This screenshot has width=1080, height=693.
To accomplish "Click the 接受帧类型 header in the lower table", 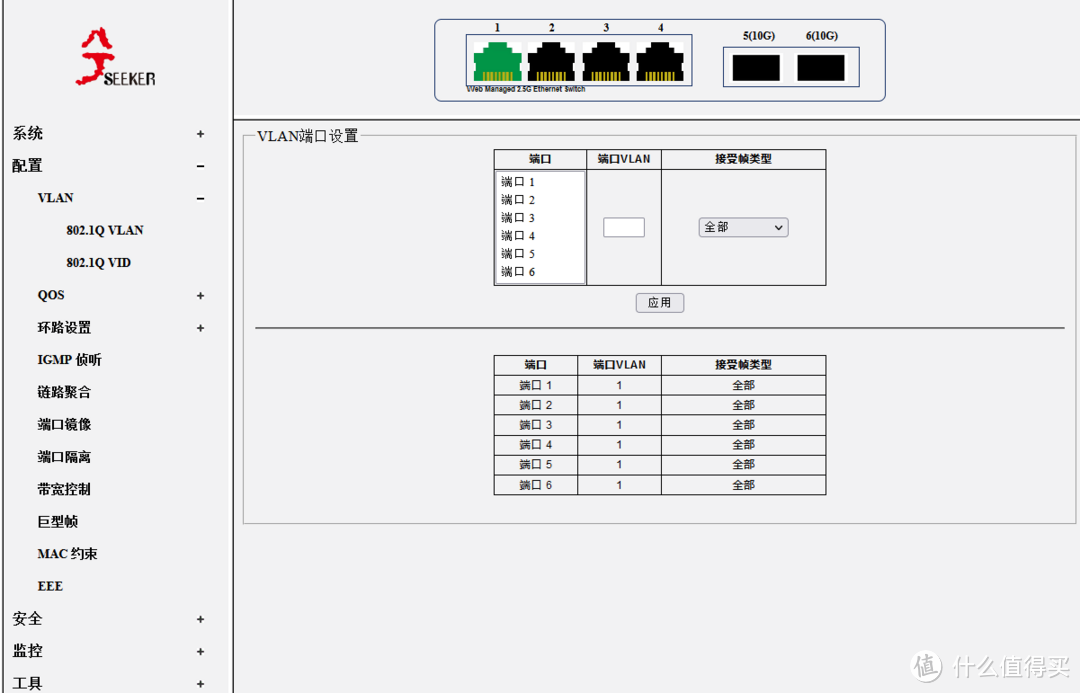I will pos(743,365).
